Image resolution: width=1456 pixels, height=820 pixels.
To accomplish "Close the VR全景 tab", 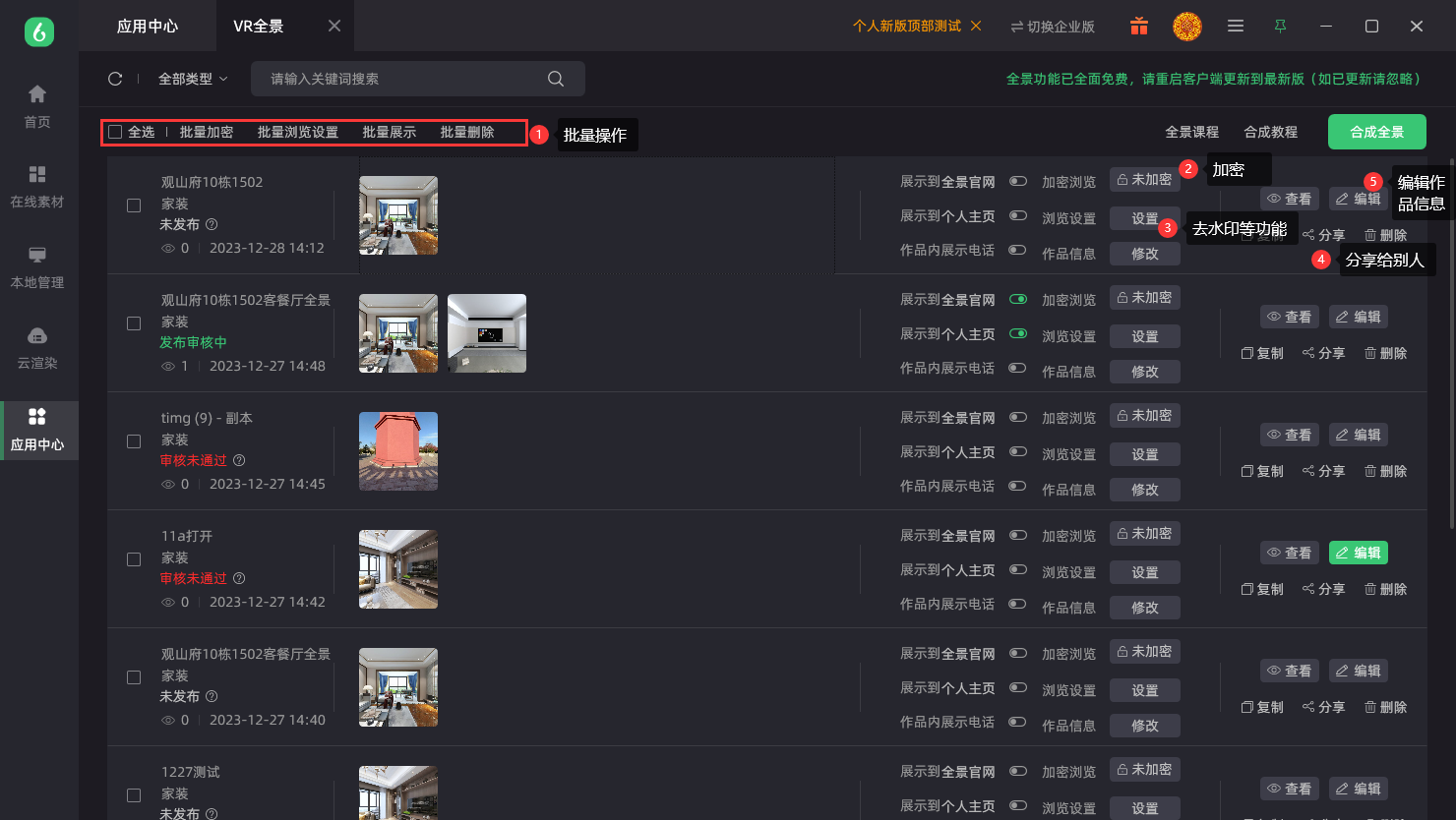I will 334,26.
